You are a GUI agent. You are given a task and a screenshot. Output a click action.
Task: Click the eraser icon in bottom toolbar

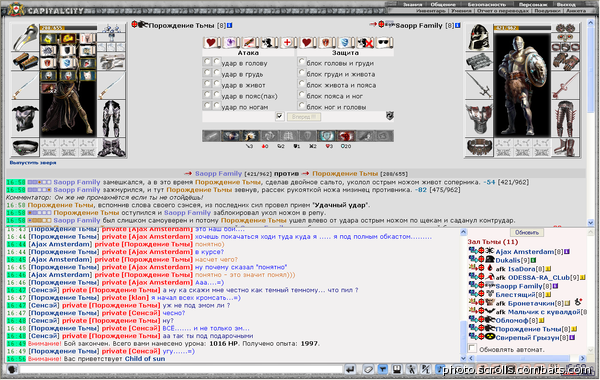pyautogui.click(x=368, y=369)
